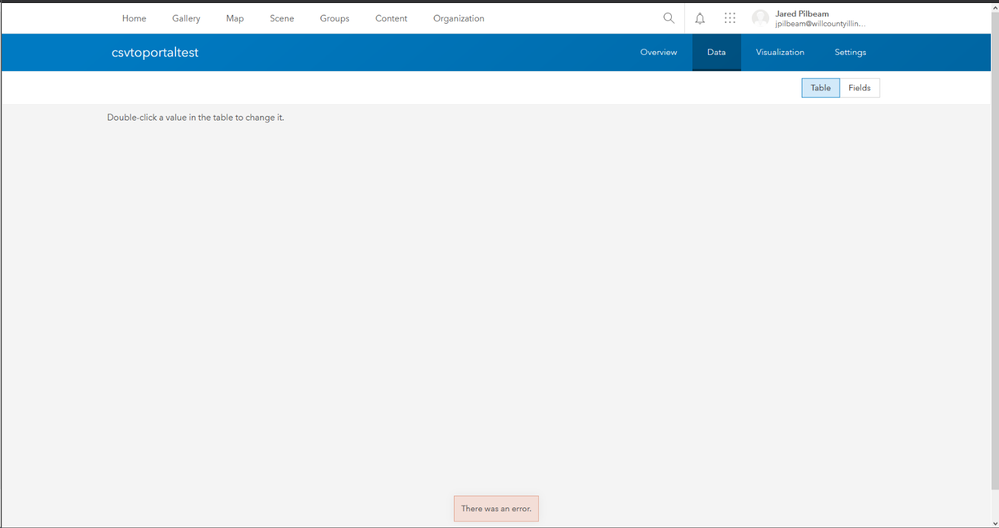Open the app launcher grid
This screenshot has width=999, height=528.
pyautogui.click(x=729, y=18)
